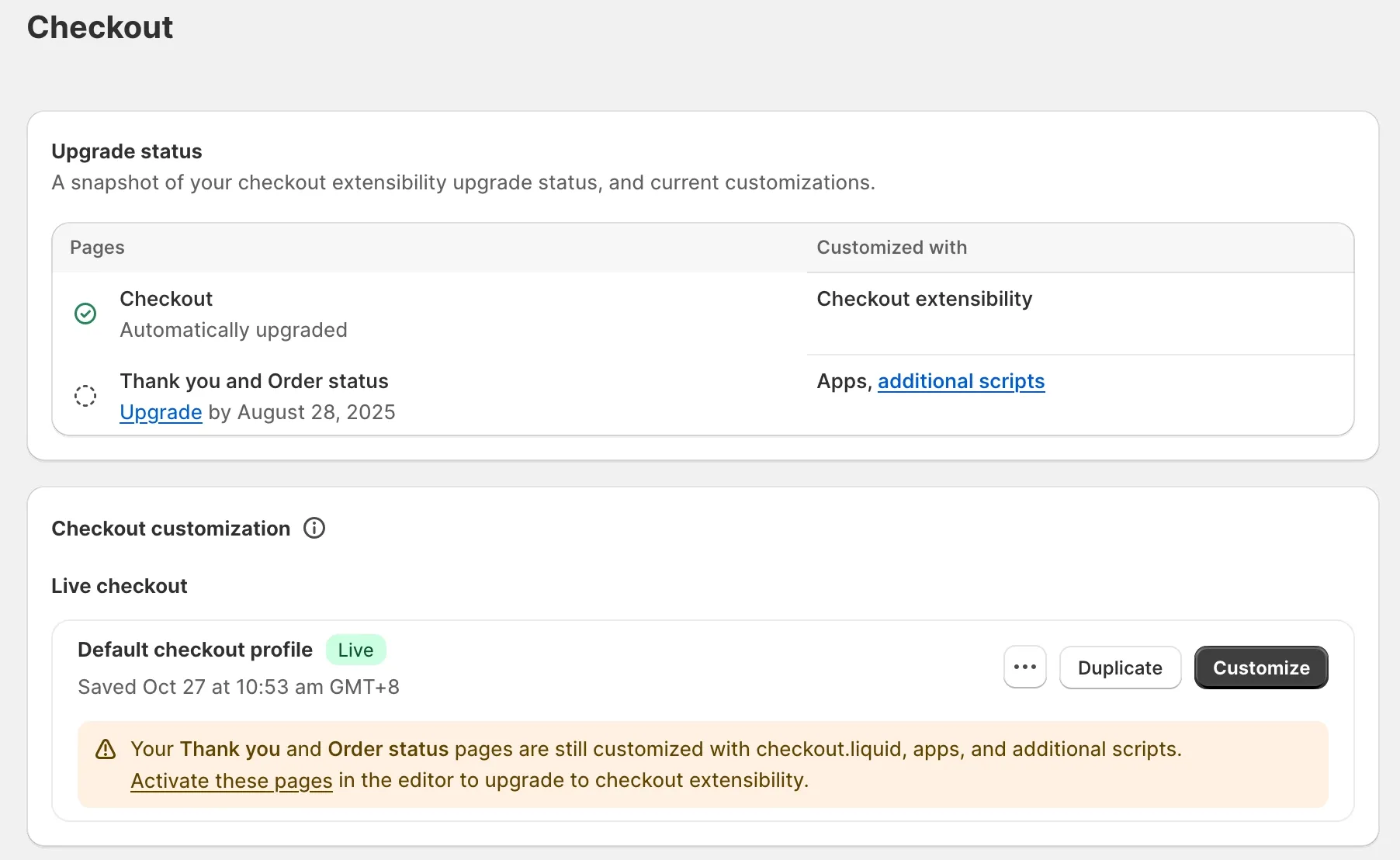Open the three-dot more actions menu

(x=1024, y=668)
